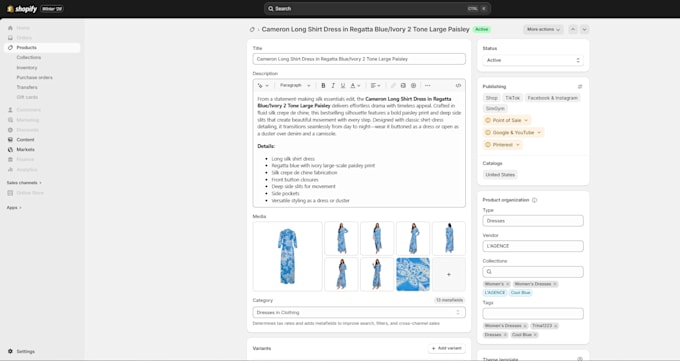Click the Facebook & Instagram channel chip
This screenshot has width=680, height=361.
tap(552, 98)
